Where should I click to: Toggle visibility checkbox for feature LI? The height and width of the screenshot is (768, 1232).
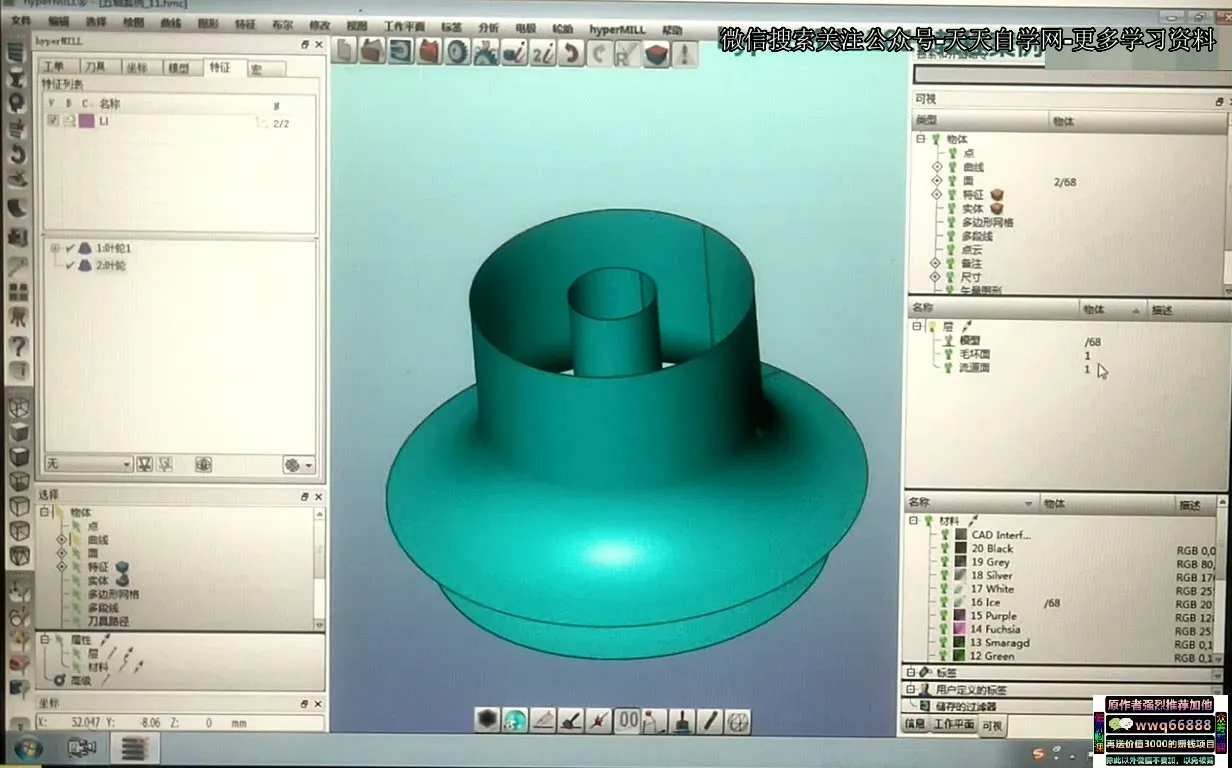(x=53, y=121)
